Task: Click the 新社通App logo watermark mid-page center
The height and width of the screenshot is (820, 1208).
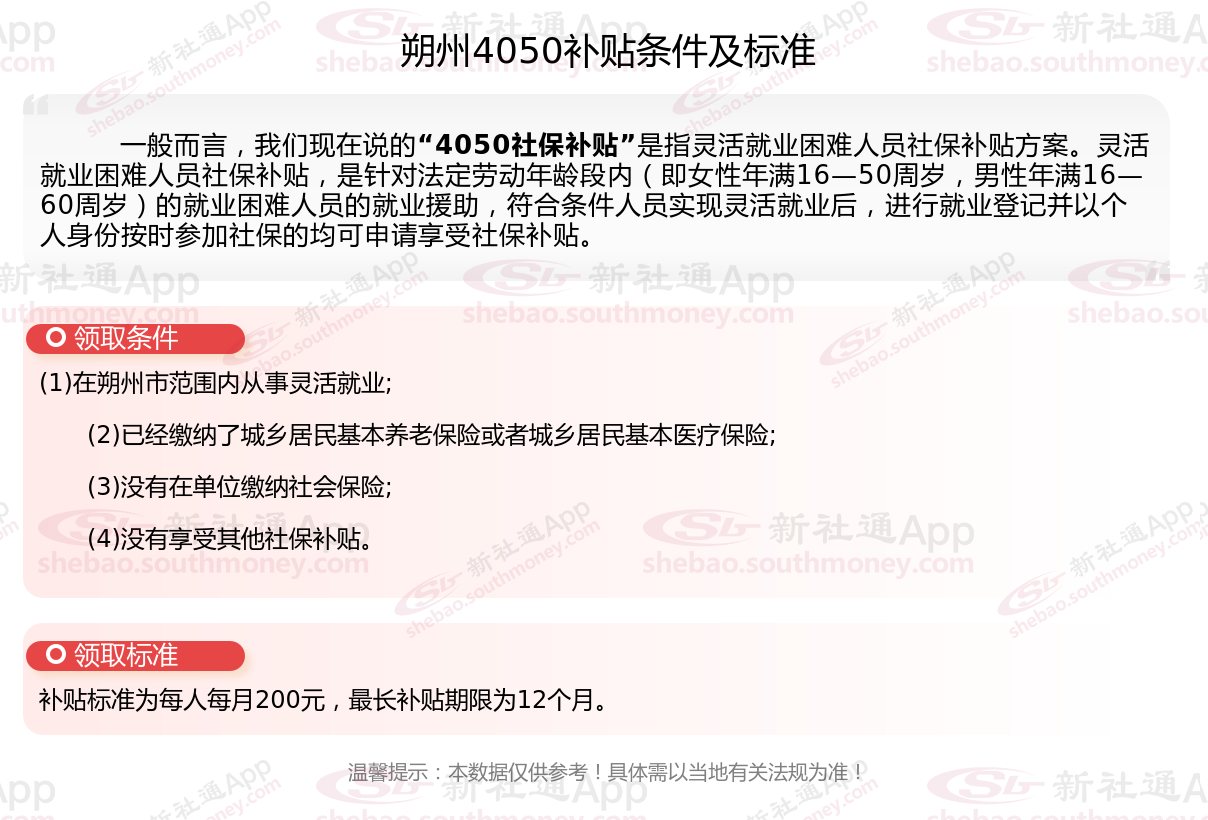Action: click(x=628, y=280)
